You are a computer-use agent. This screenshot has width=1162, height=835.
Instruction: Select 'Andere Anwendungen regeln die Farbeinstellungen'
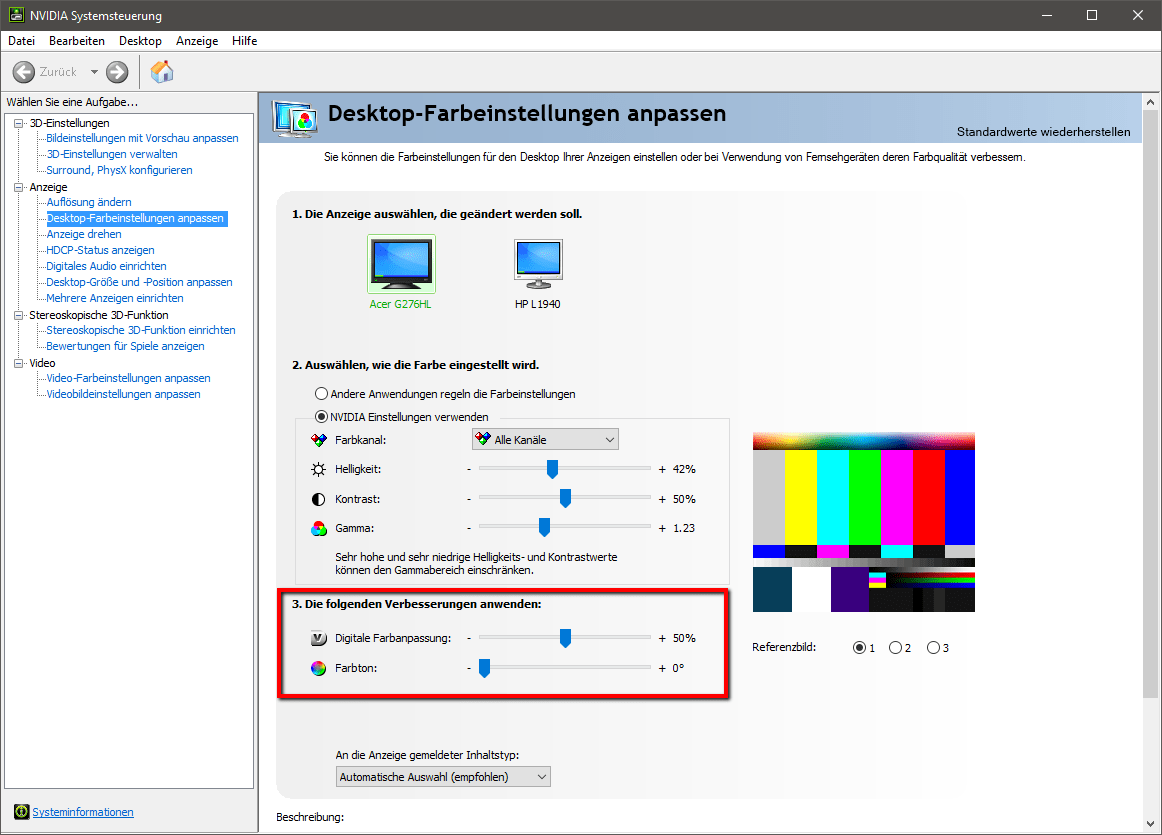click(x=322, y=393)
